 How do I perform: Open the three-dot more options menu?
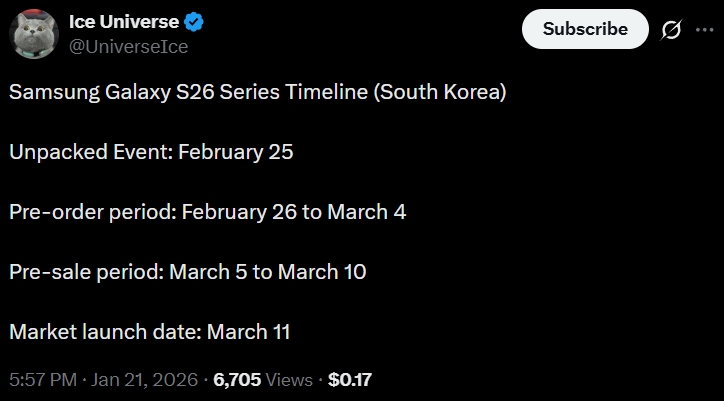coord(703,30)
